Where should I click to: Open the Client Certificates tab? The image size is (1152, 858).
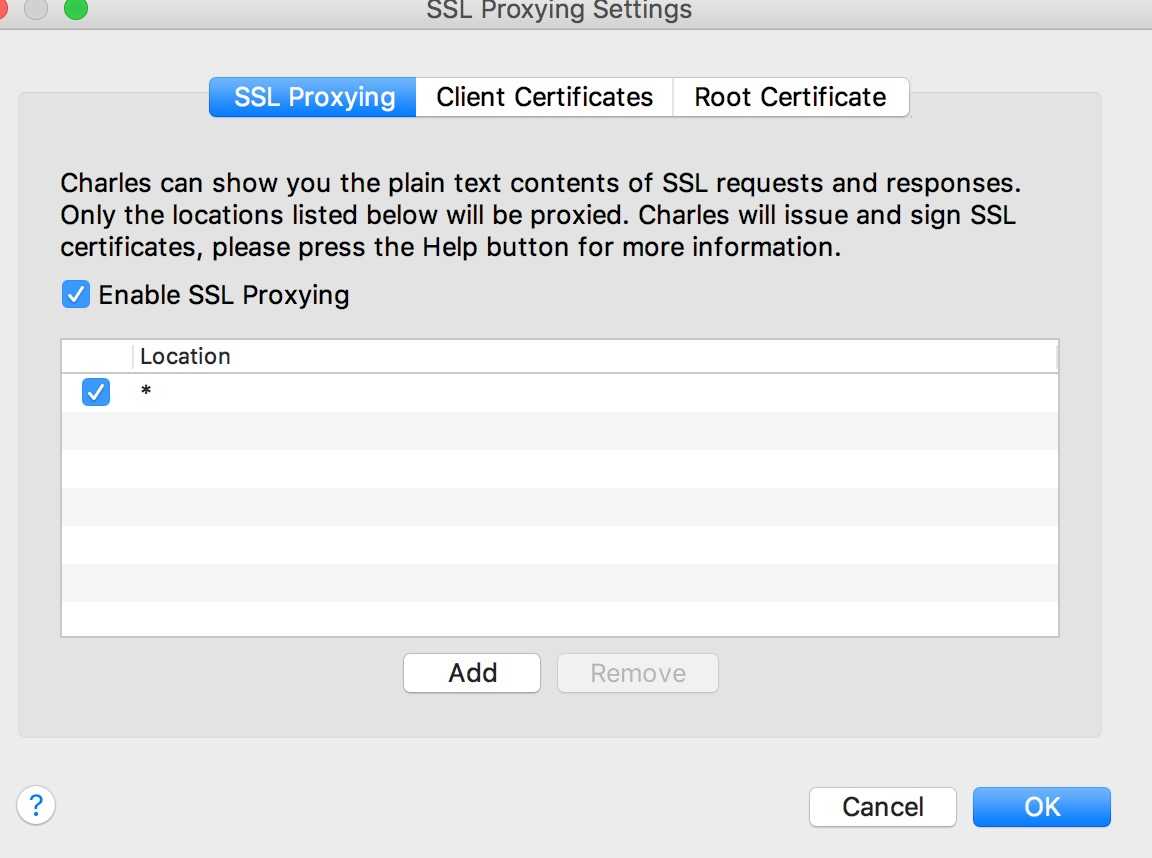[544, 97]
